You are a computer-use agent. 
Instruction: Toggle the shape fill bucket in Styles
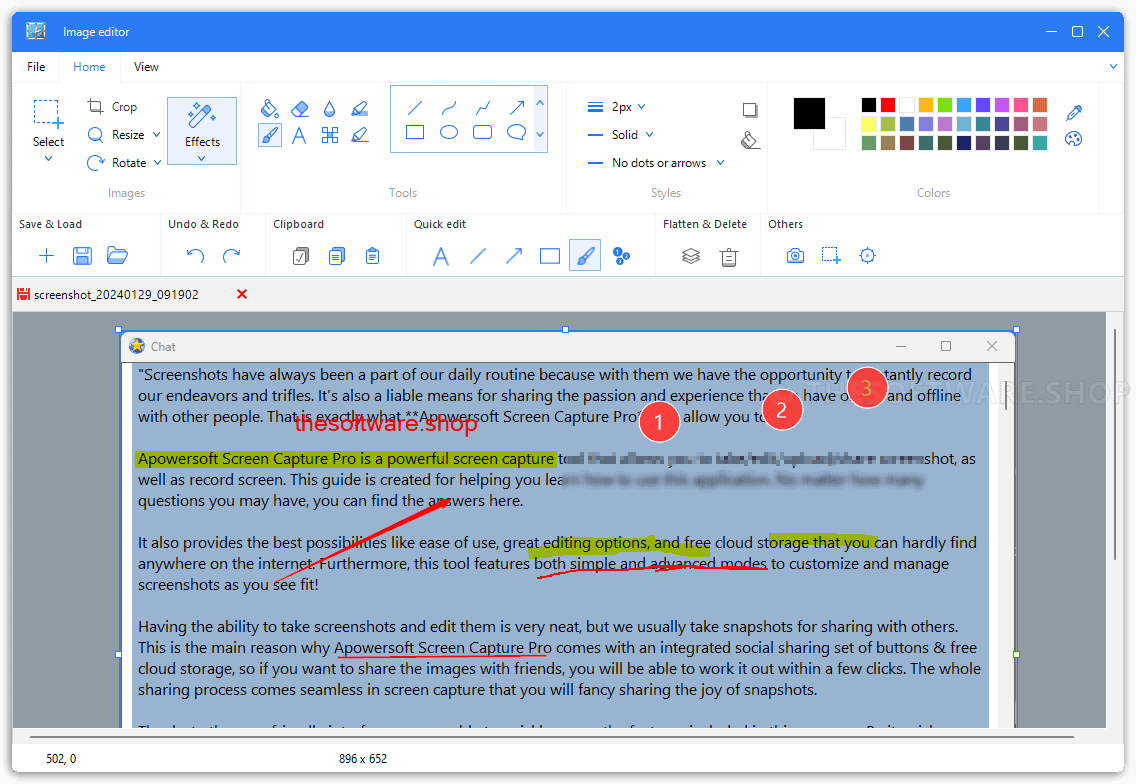point(751,140)
